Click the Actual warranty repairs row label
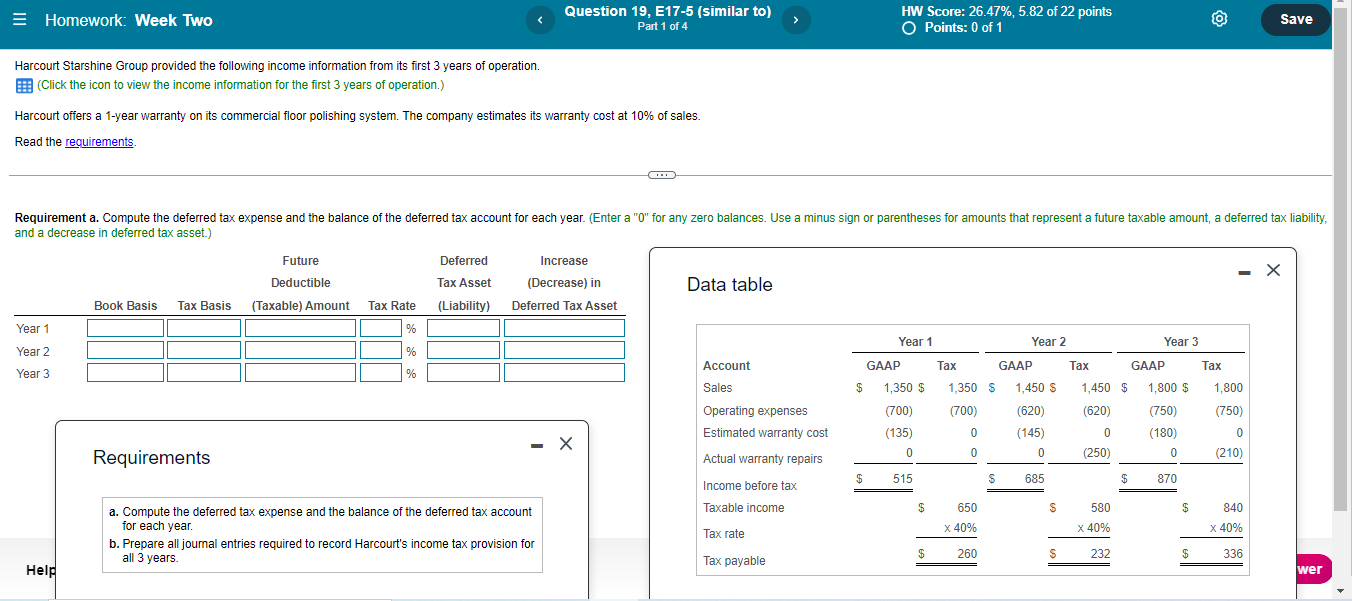Viewport: 1352px width, 601px height. (762, 459)
